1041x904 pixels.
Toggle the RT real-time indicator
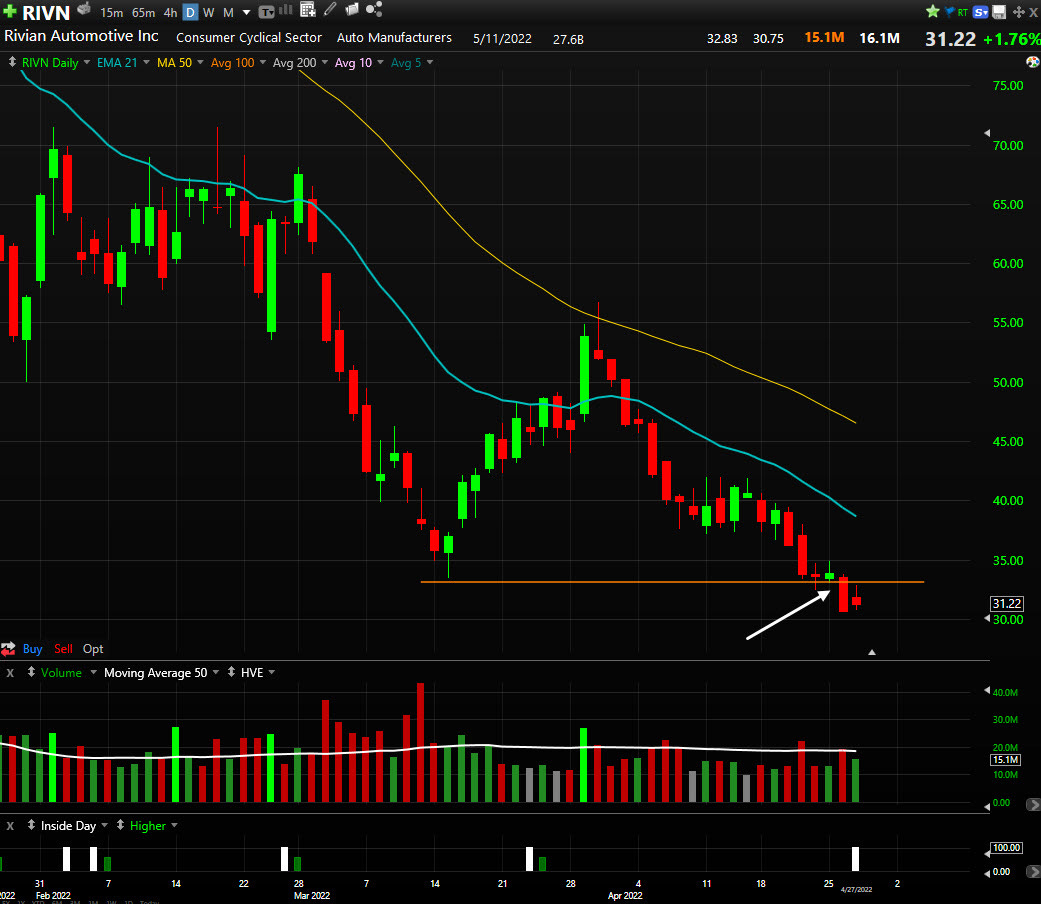tap(963, 13)
